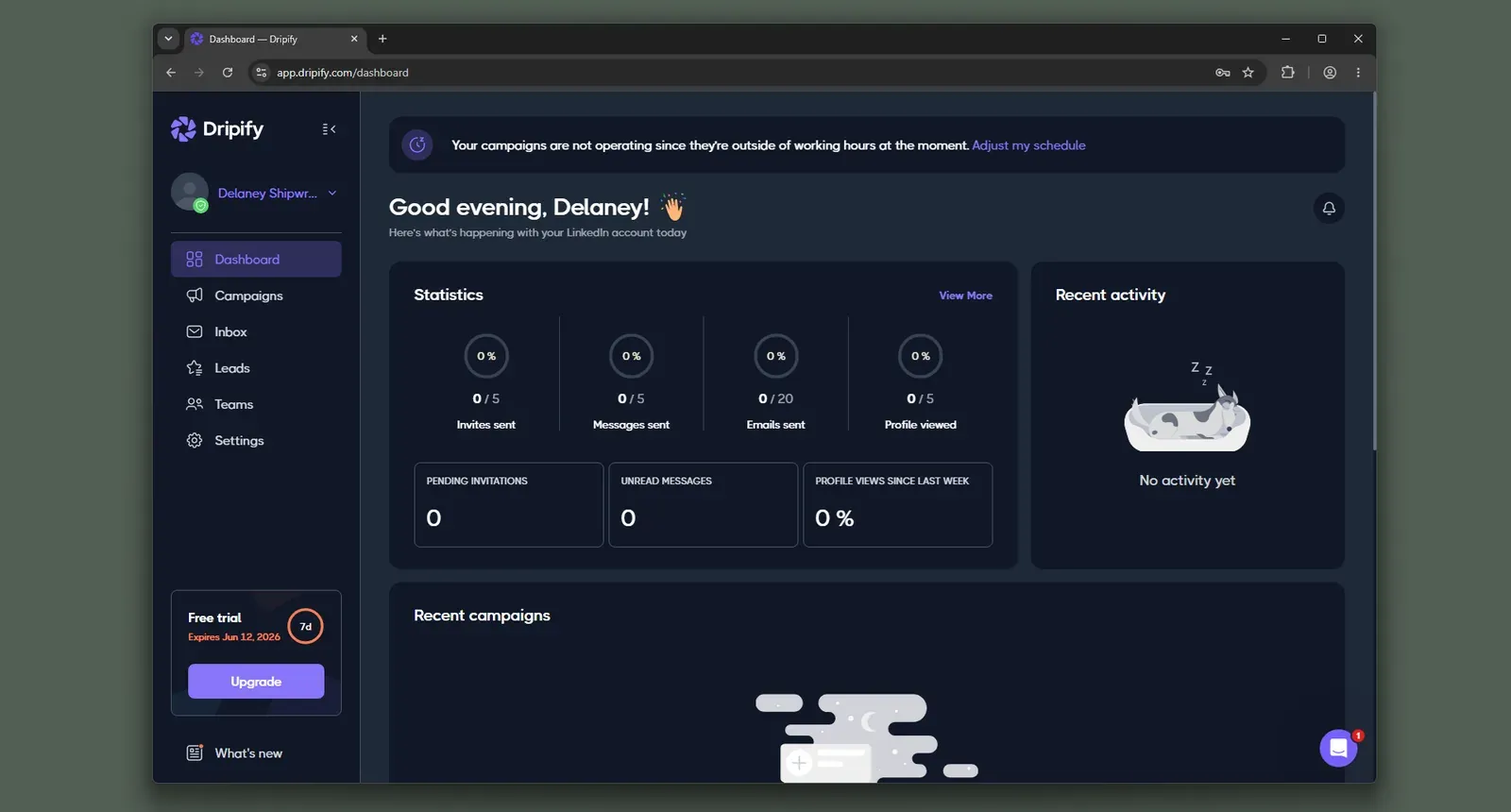The image size is (1511, 812).
Task: Open Campaigns in the sidebar
Action: pyautogui.click(x=256, y=296)
